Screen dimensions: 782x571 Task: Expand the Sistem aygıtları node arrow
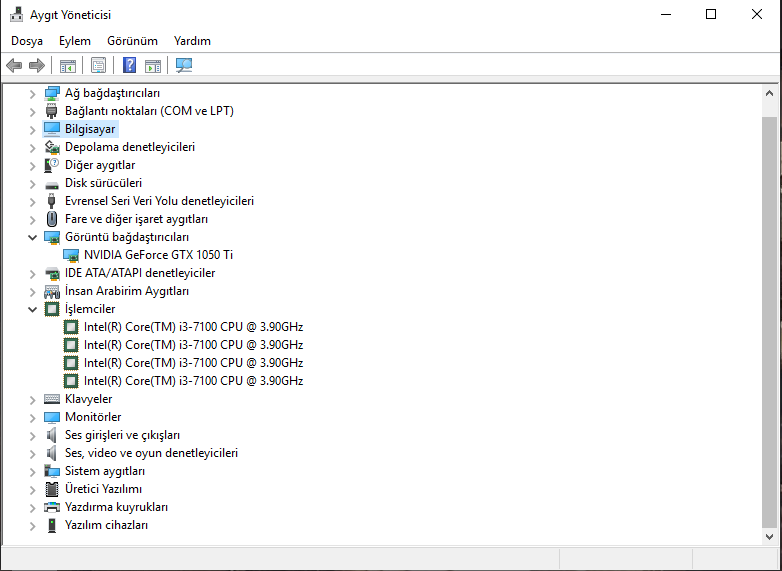[x=32, y=471]
